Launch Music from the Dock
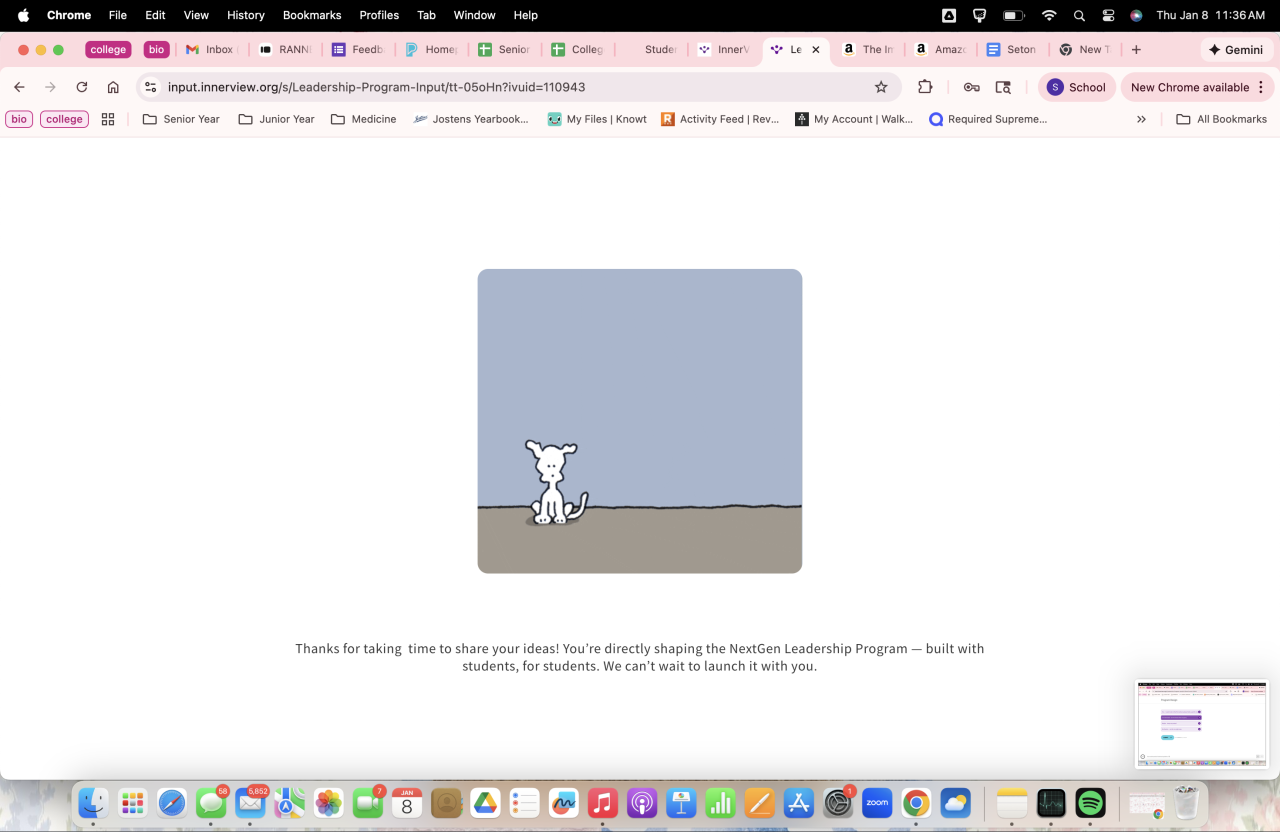The height and width of the screenshot is (832, 1280). tap(603, 802)
